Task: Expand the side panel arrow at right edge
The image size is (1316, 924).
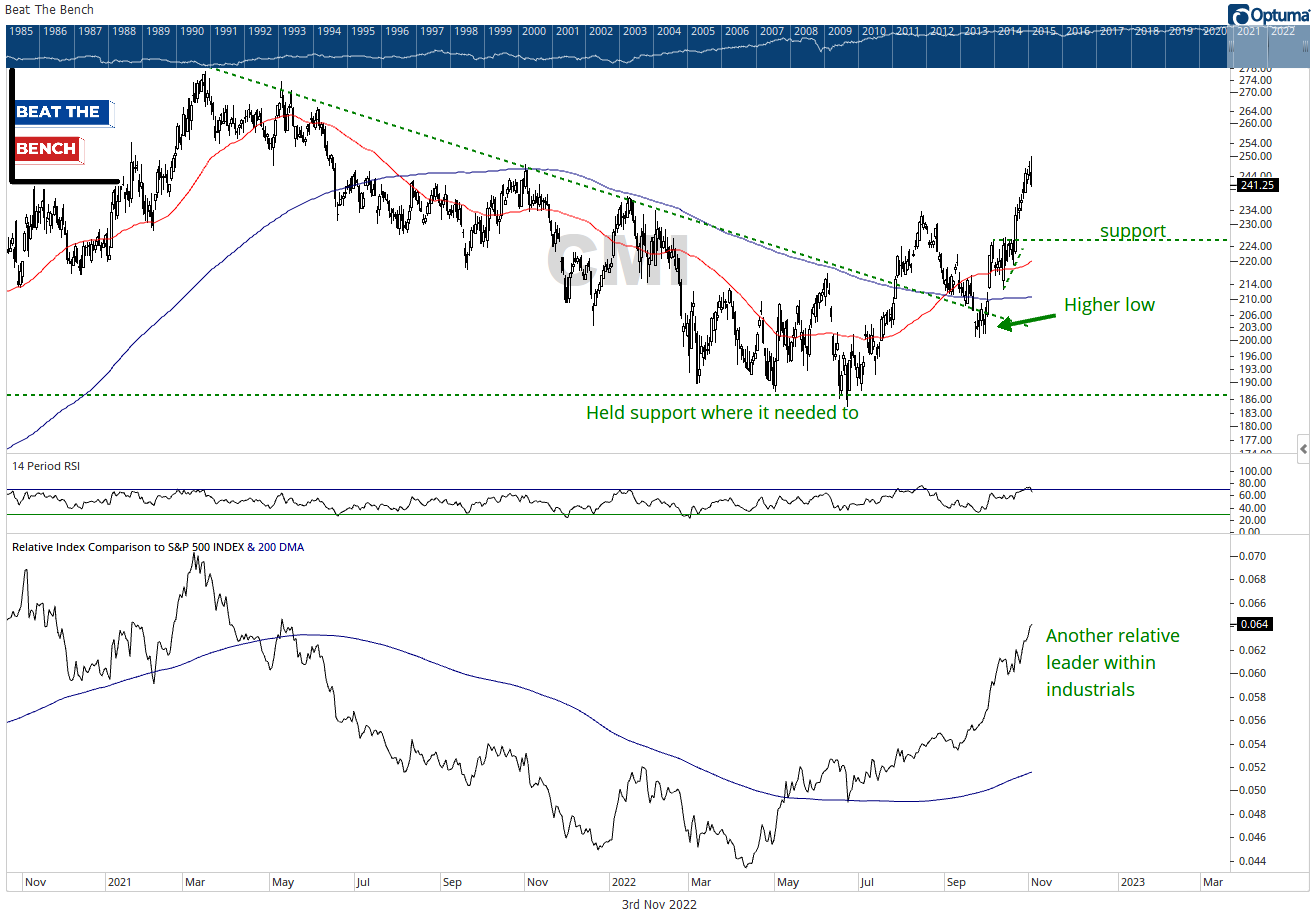Action: tap(1303, 447)
